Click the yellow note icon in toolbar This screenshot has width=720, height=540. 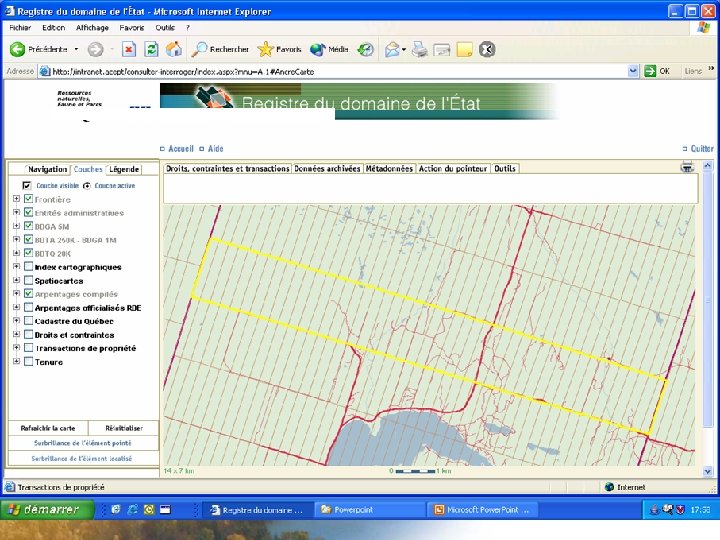tap(464, 49)
